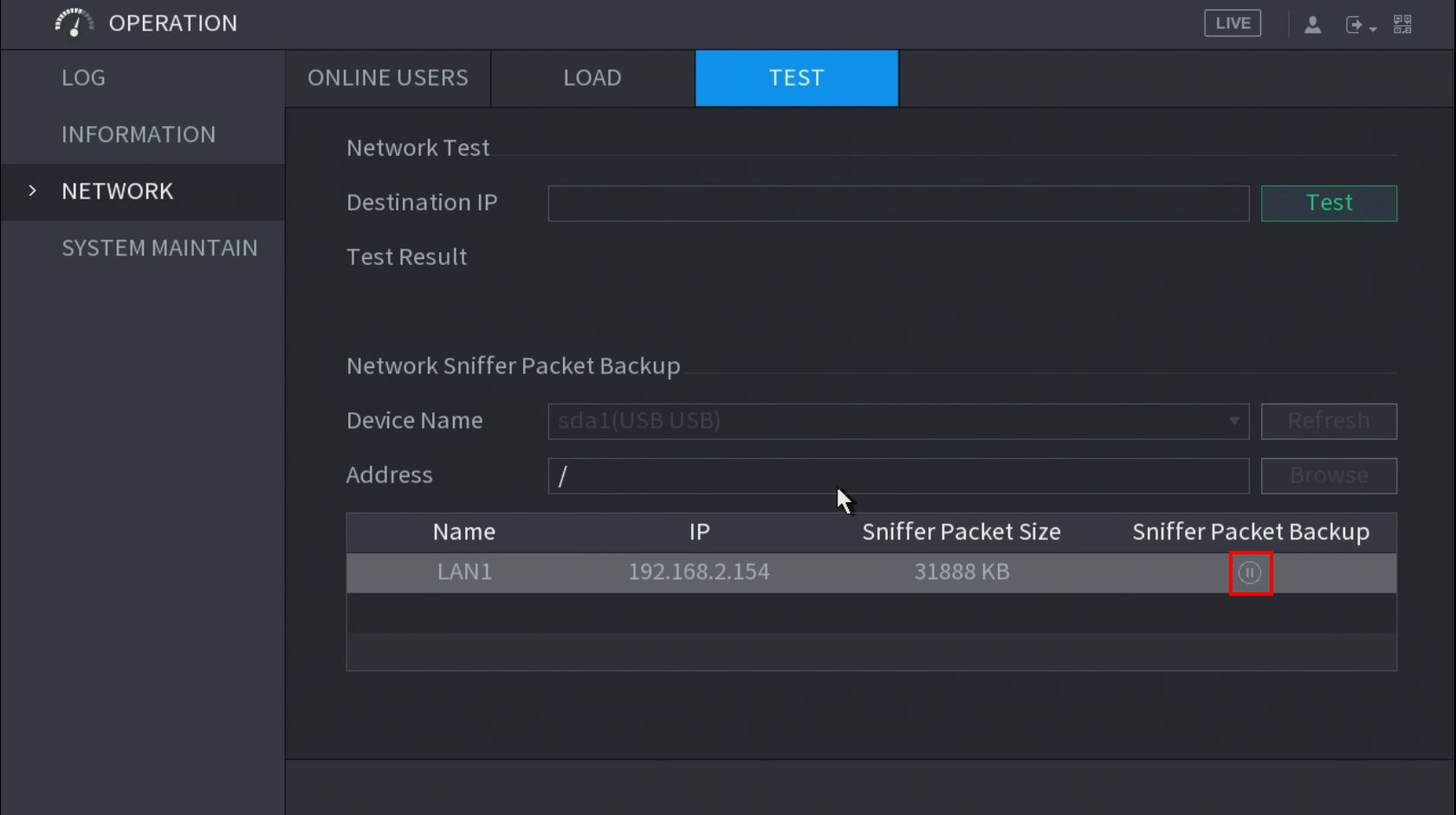Open the logout dropdown arrow
The width and height of the screenshot is (1456, 815).
click(1373, 29)
